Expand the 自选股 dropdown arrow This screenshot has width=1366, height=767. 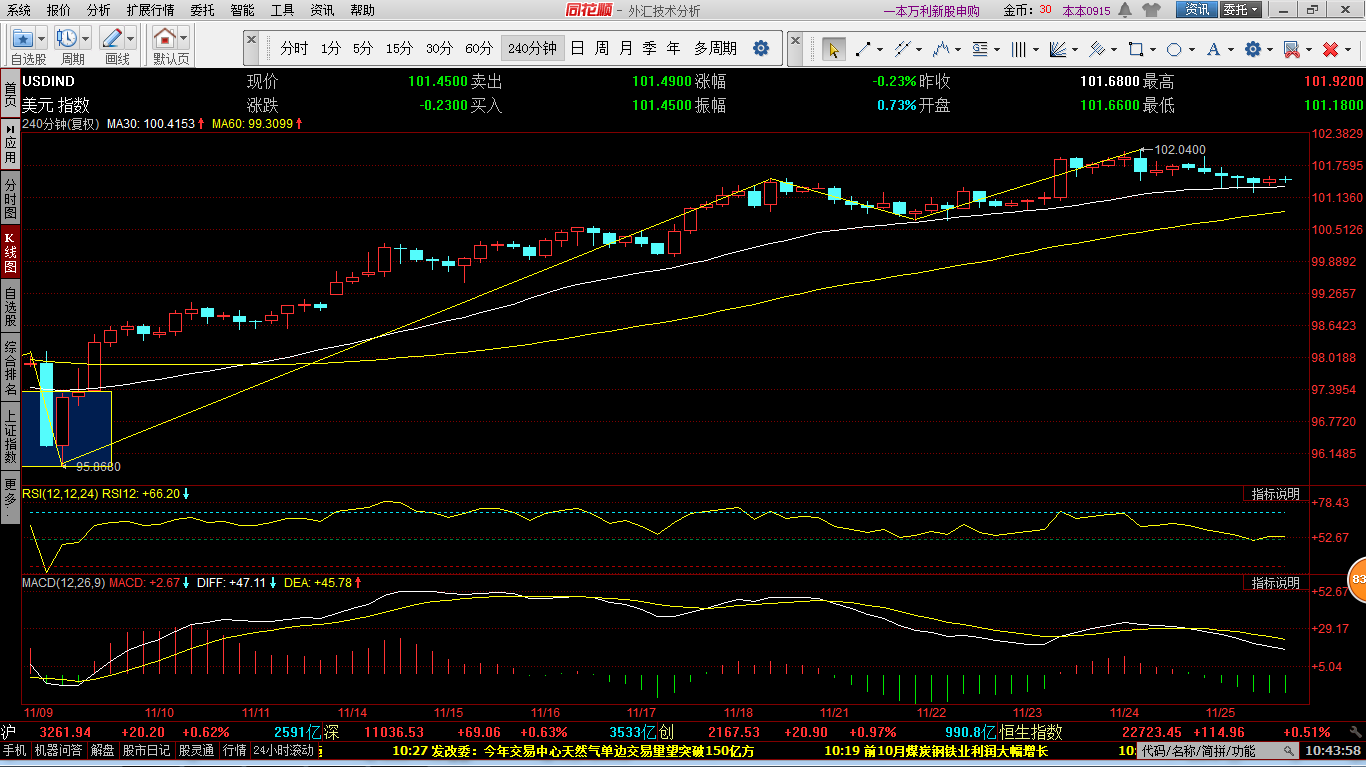point(41,39)
